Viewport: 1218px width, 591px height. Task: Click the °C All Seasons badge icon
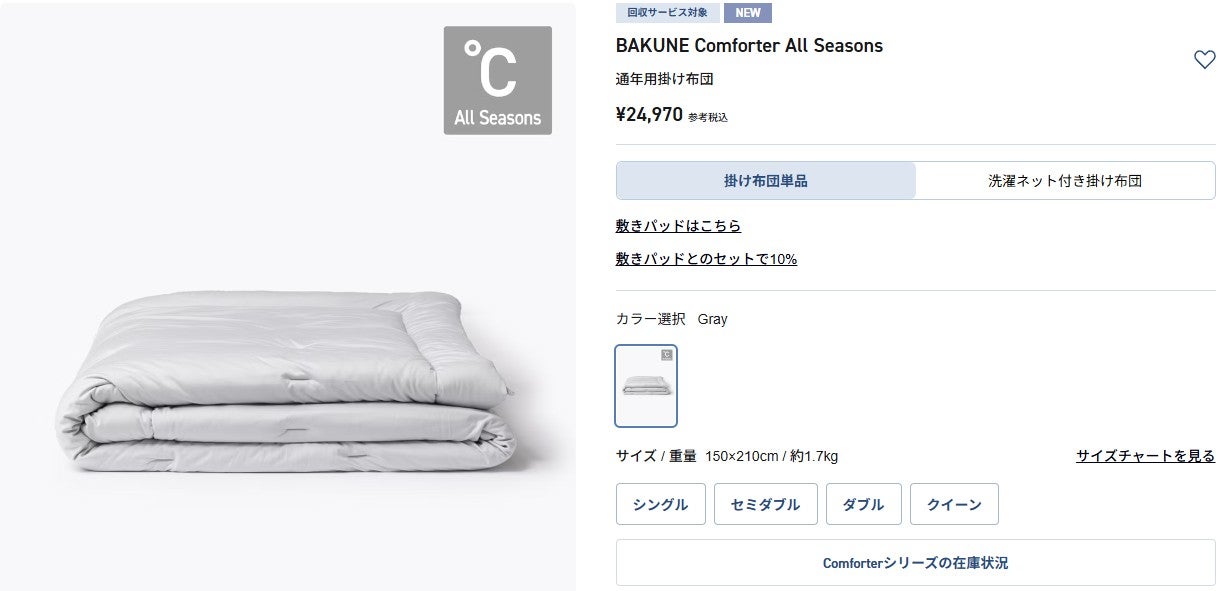pos(498,80)
